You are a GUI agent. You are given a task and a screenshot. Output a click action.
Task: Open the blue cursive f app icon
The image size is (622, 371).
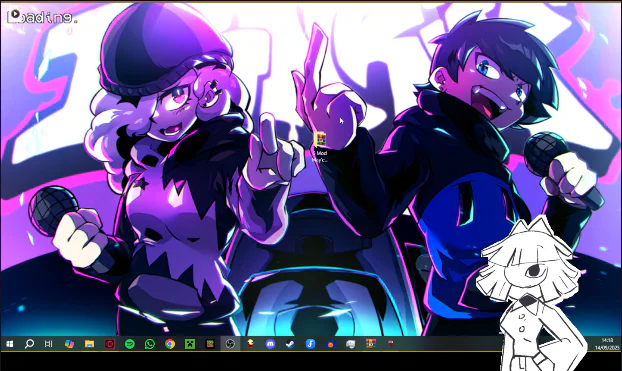point(311,344)
